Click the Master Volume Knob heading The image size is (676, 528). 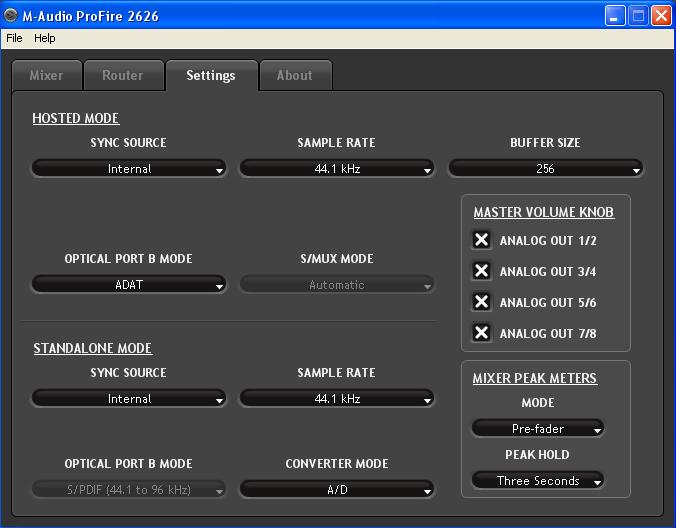pos(544,212)
